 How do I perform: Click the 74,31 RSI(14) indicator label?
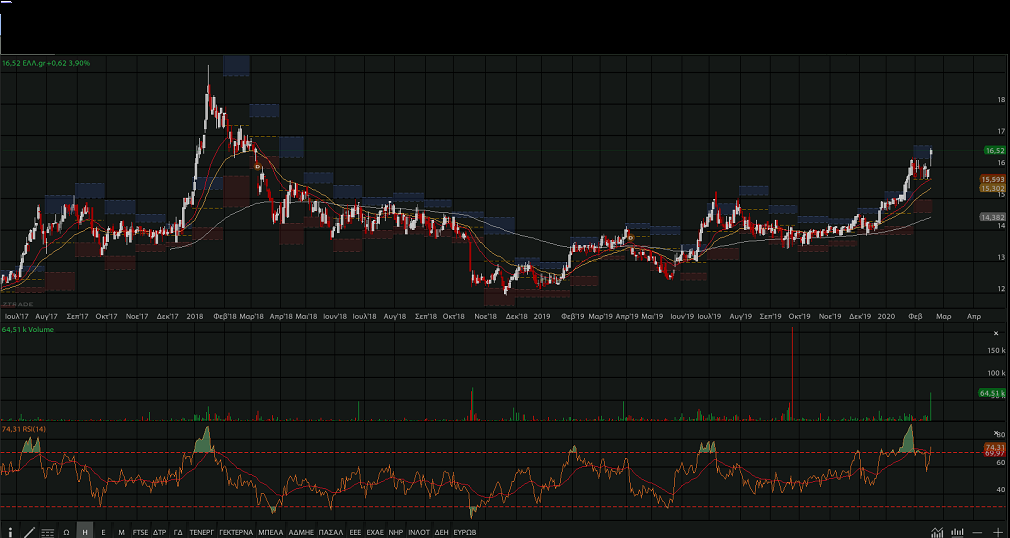click(25, 428)
